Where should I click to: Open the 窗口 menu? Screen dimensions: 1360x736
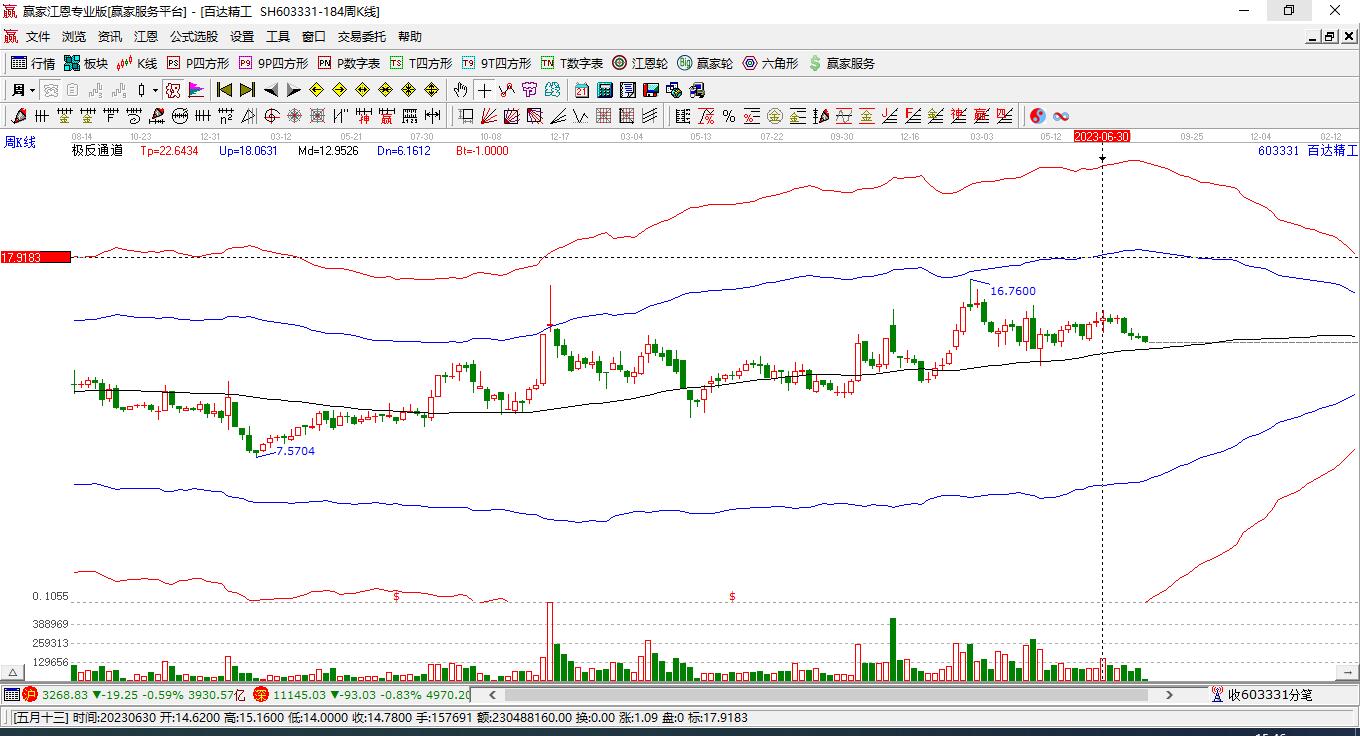click(314, 37)
